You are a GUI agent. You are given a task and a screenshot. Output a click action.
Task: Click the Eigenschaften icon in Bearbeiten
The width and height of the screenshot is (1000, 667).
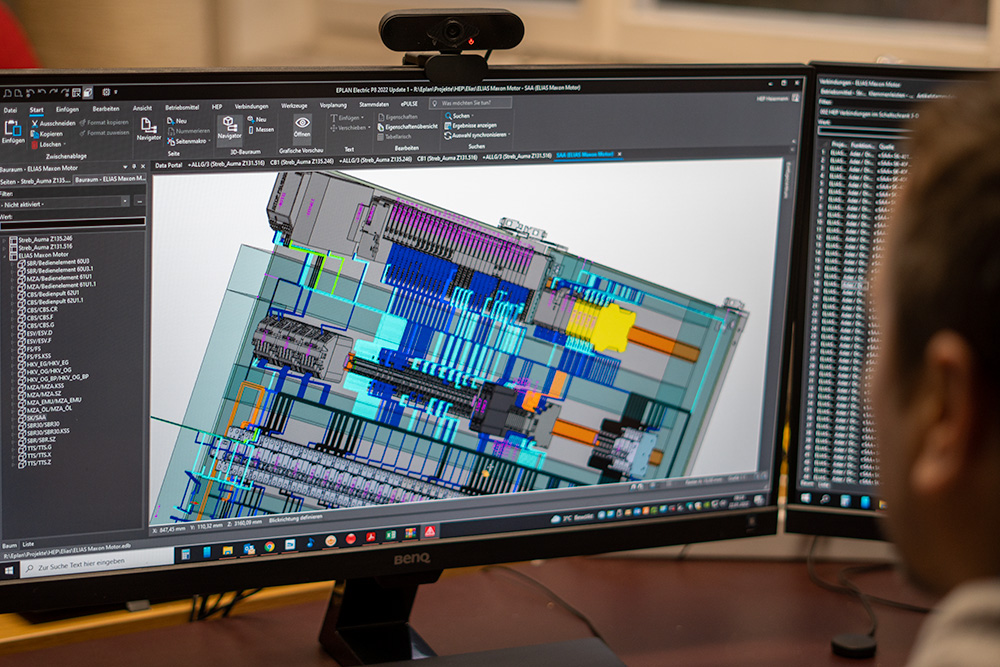[x=381, y=117]
